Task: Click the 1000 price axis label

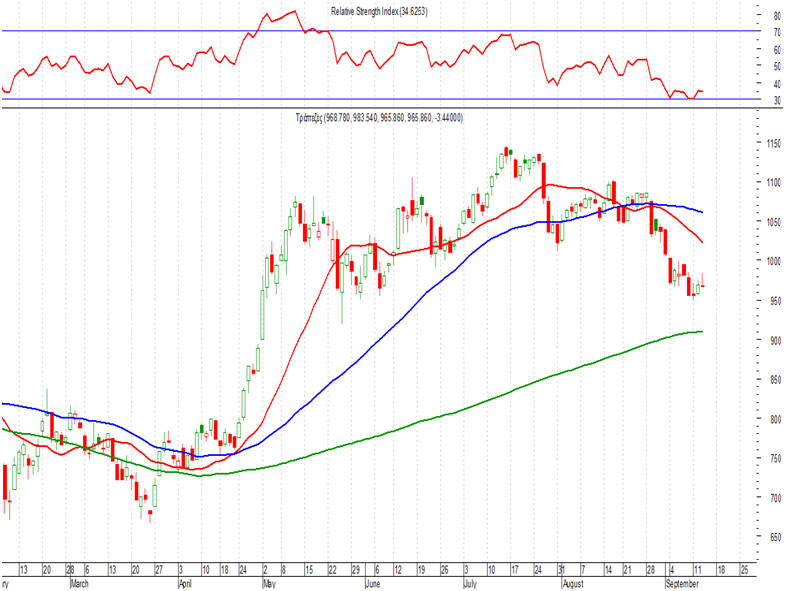Action: click(x=773, y=261)
